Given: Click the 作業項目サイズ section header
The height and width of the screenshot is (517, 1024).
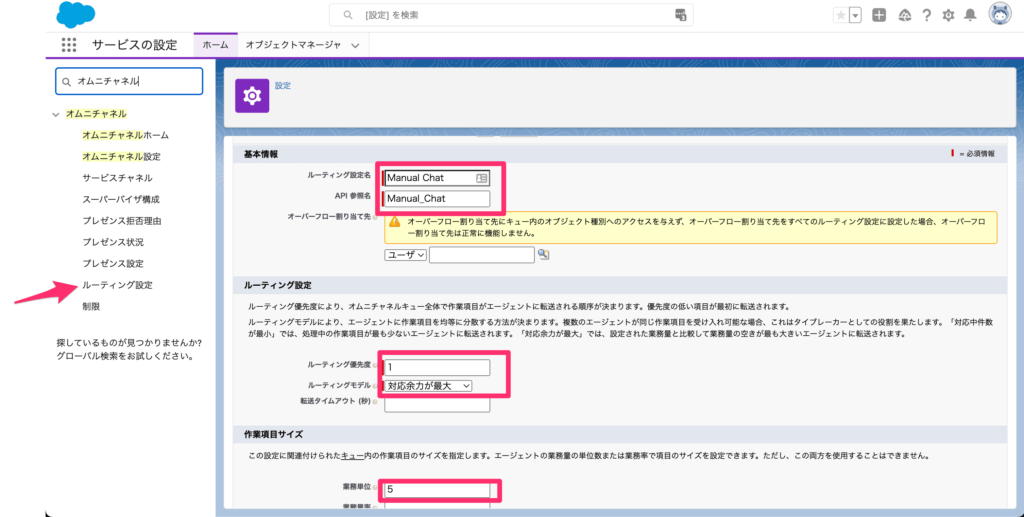Looking at the screenshot, I should [273, 434].
